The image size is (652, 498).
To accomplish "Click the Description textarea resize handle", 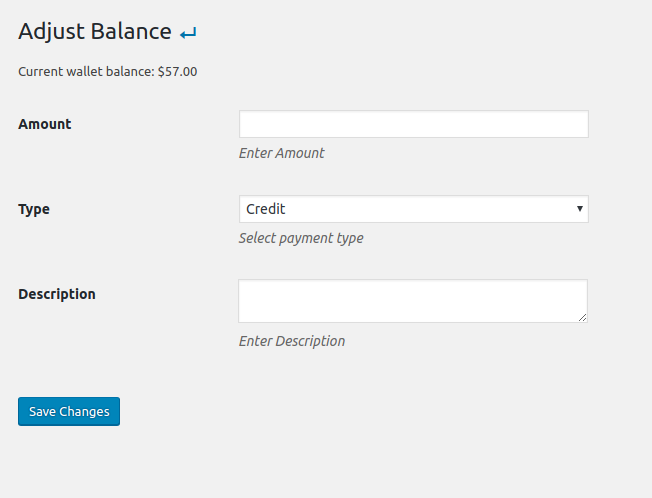I will tap(582, 317).
